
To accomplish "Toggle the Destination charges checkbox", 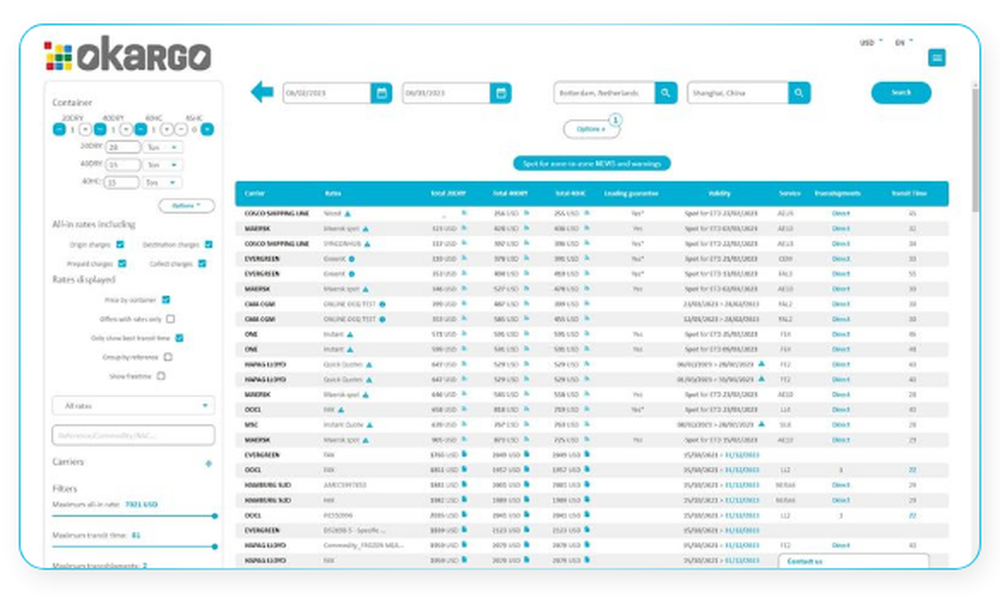I will 209,244.
